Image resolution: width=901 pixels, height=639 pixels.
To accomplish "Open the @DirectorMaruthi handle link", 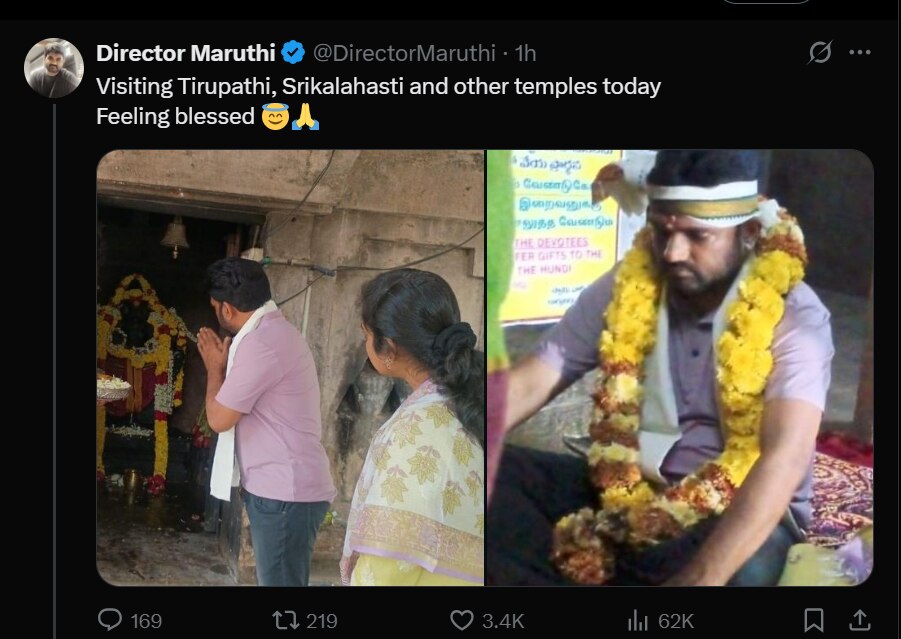I will tap(404, 53).
